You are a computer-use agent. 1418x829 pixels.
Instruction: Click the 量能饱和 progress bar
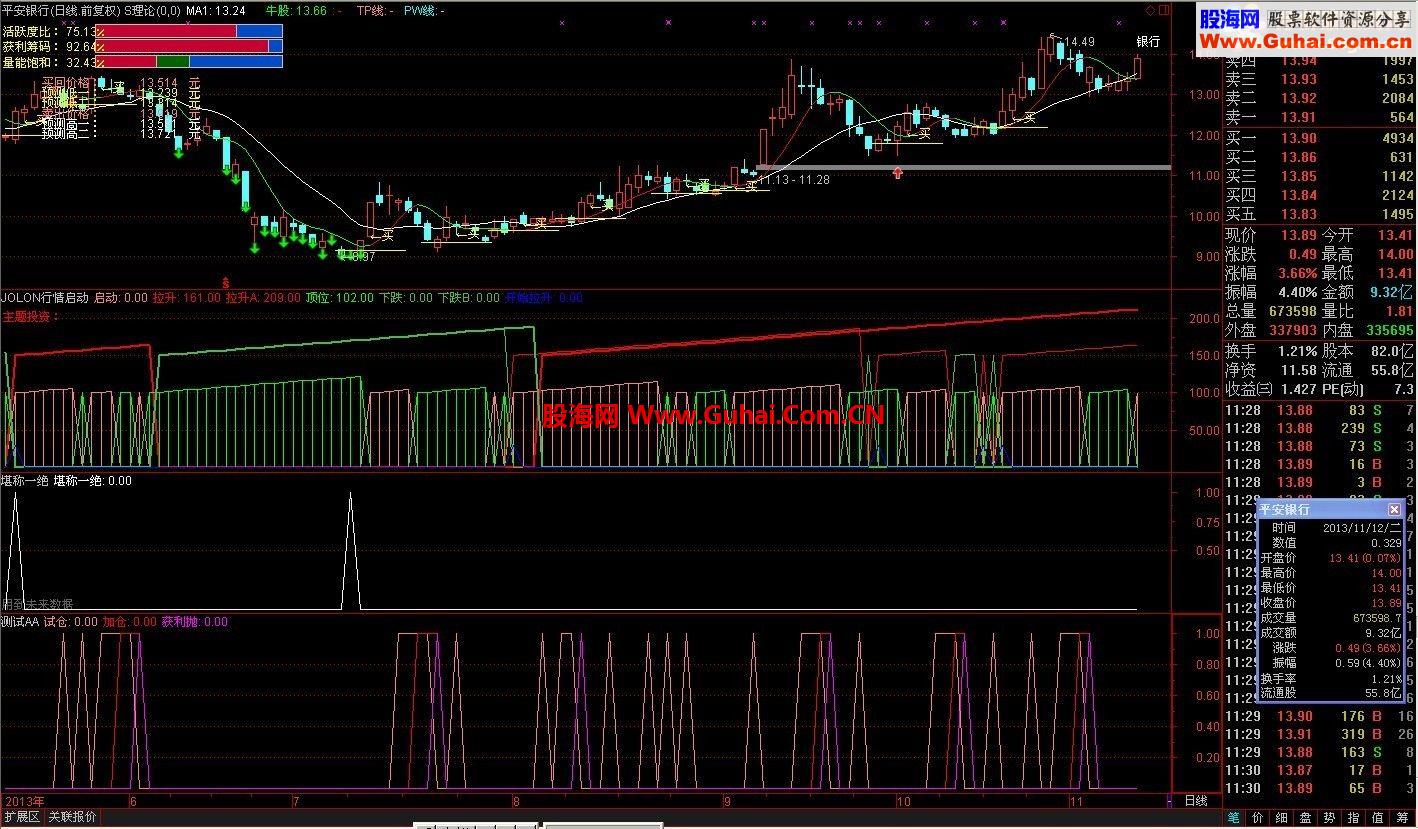tap(190, 62)
